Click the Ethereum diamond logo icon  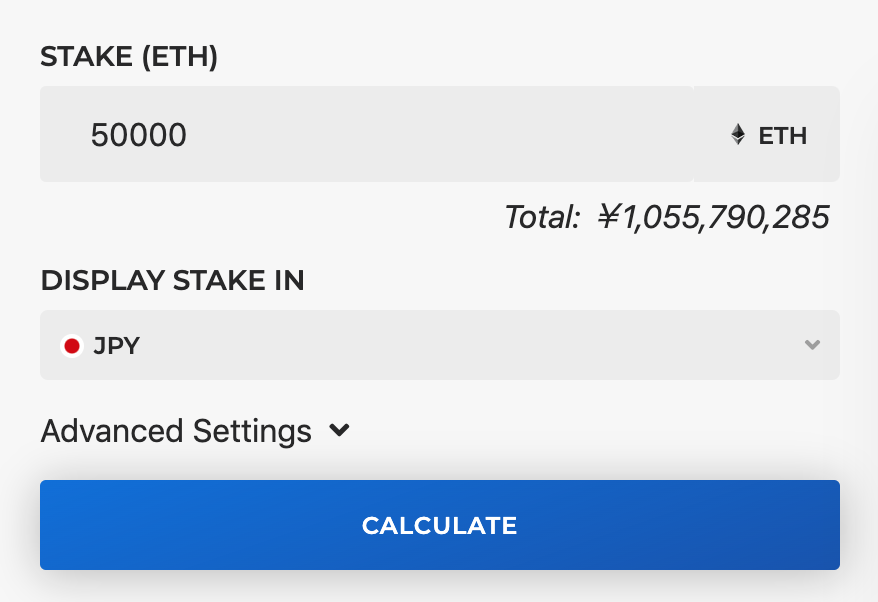point(738,134)
